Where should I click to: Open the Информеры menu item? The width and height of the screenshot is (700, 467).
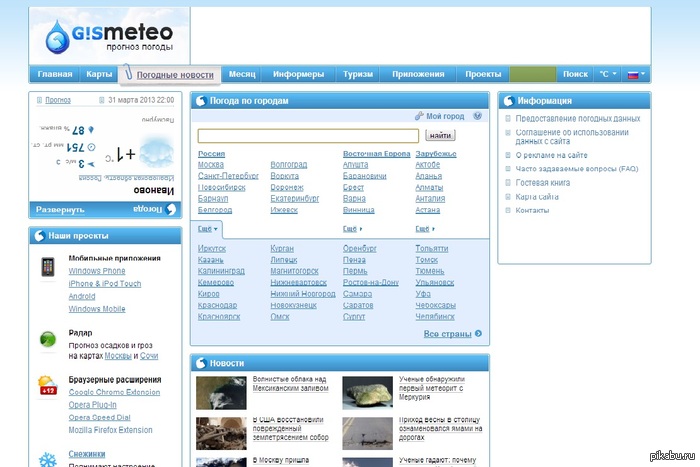(298, 74)
